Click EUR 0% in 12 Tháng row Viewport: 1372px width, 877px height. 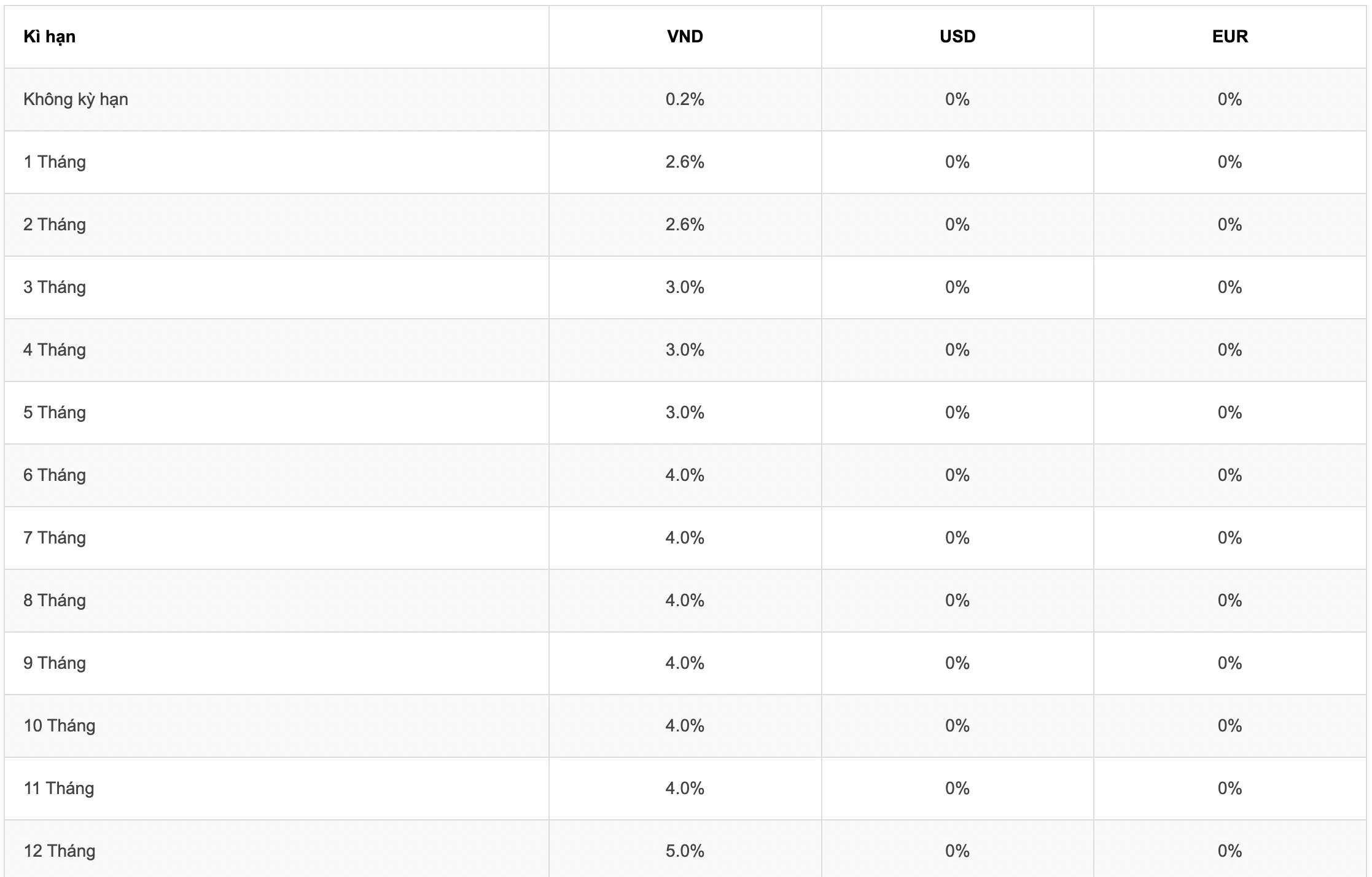(x=1230, y=851)
